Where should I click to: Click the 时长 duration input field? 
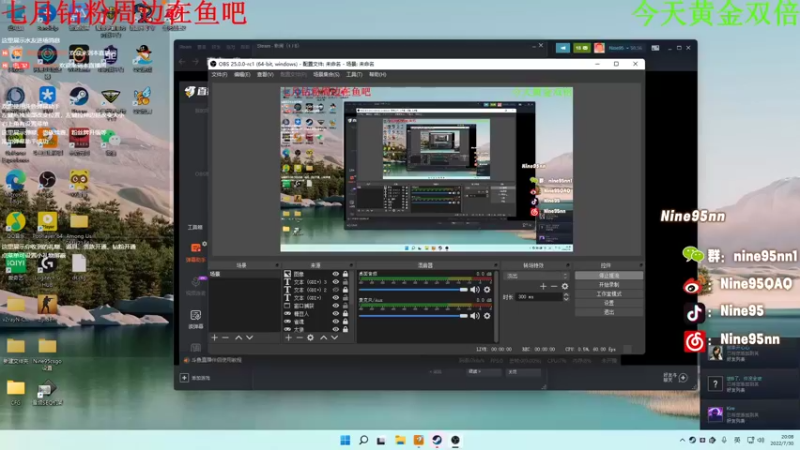538,296
